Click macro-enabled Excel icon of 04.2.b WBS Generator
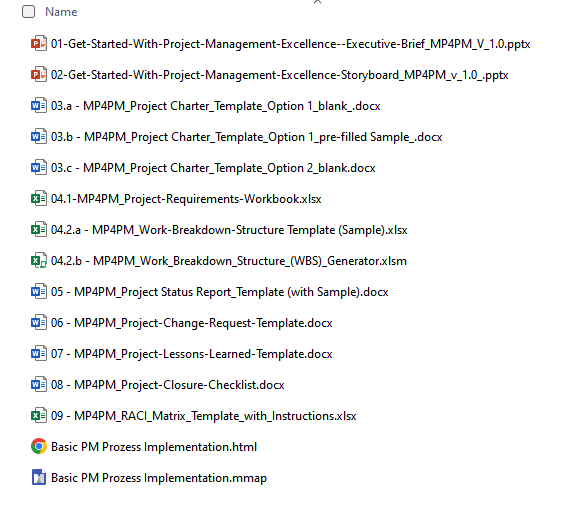Screen dimensions: 578x518 point(39,260)
